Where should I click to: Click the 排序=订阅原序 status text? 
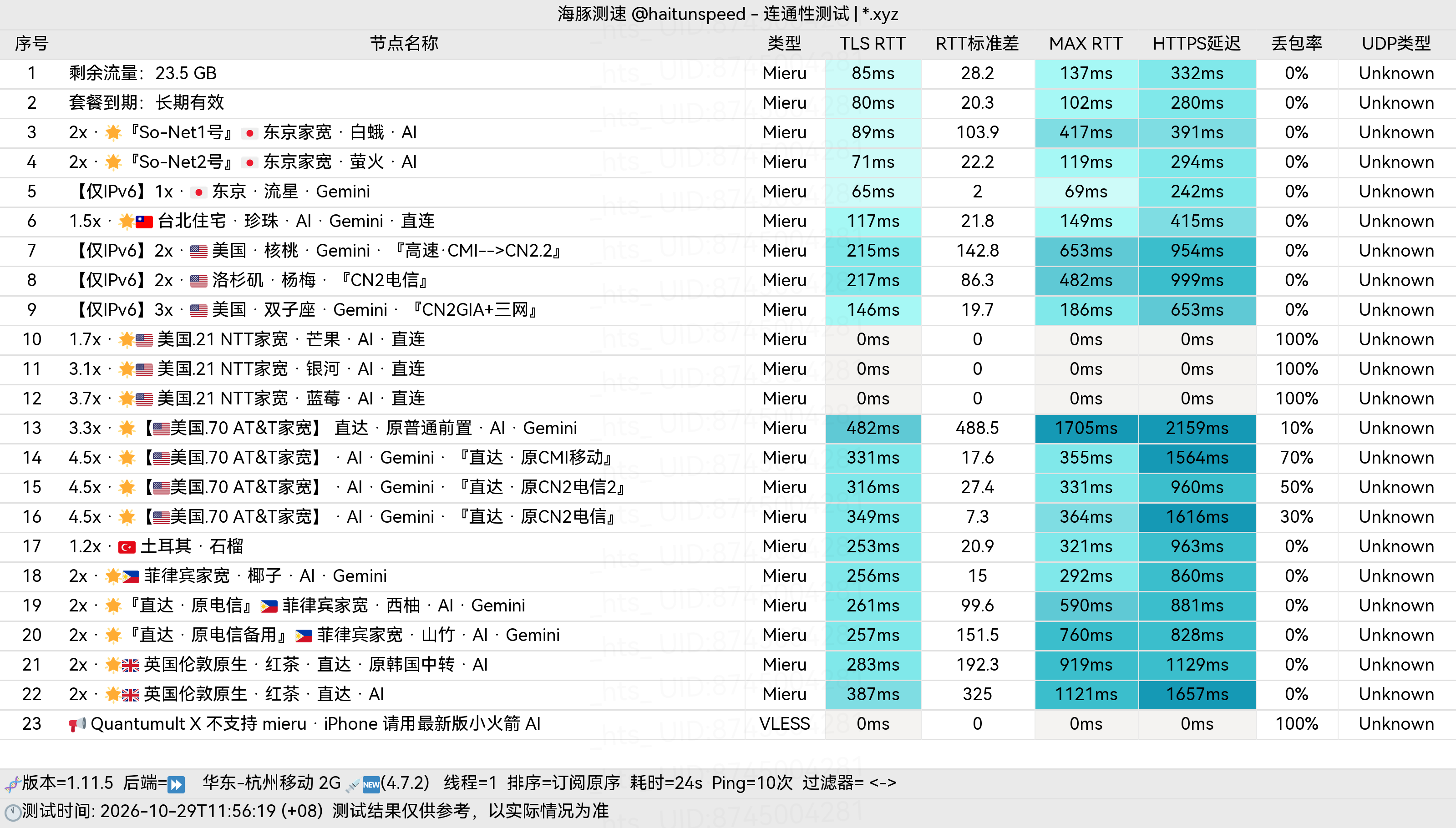pos(563,783)
